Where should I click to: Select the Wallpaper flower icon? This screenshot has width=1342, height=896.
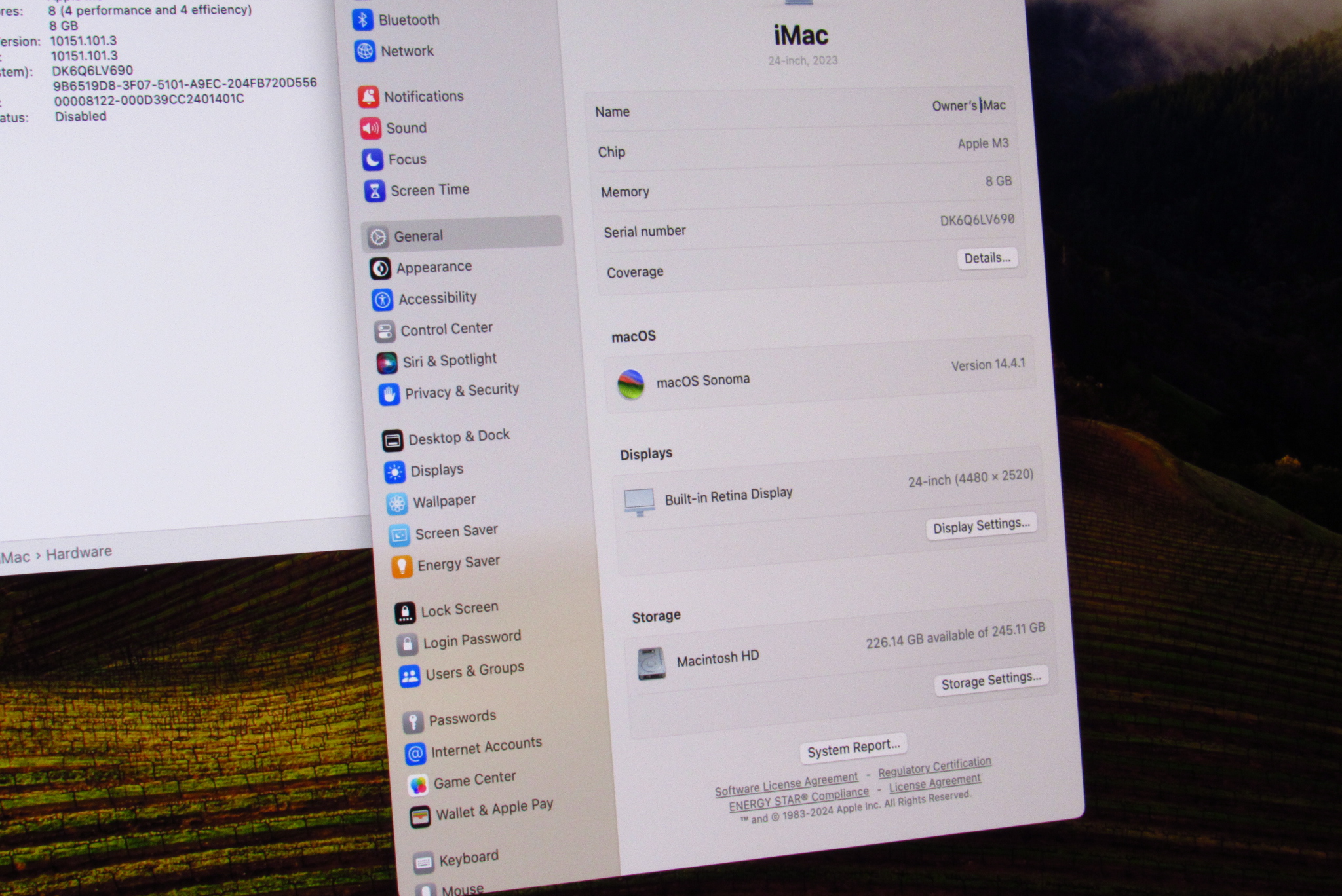(396, 504)
